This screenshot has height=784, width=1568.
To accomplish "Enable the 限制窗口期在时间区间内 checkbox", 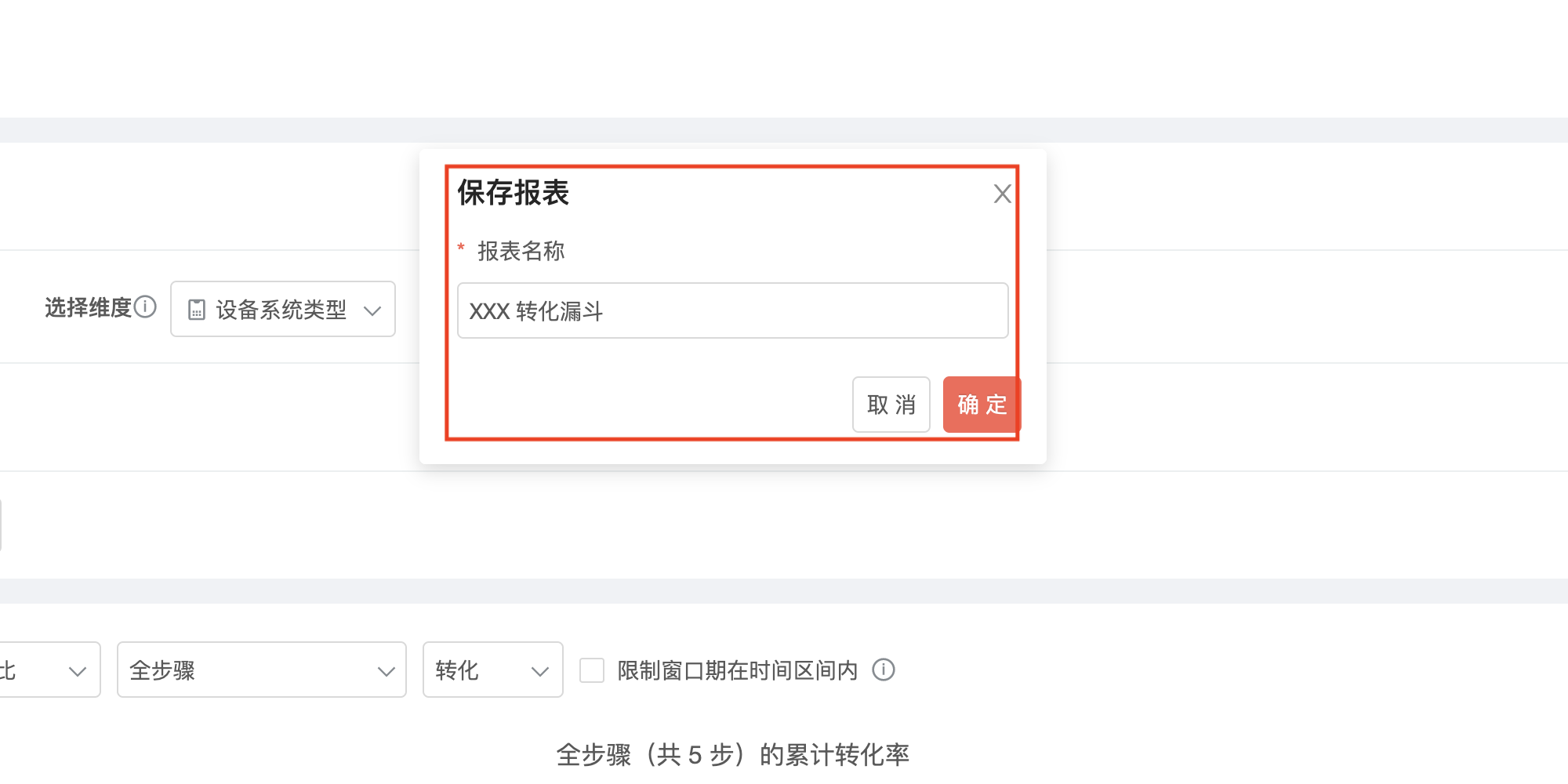I will (x=592, y=670).
